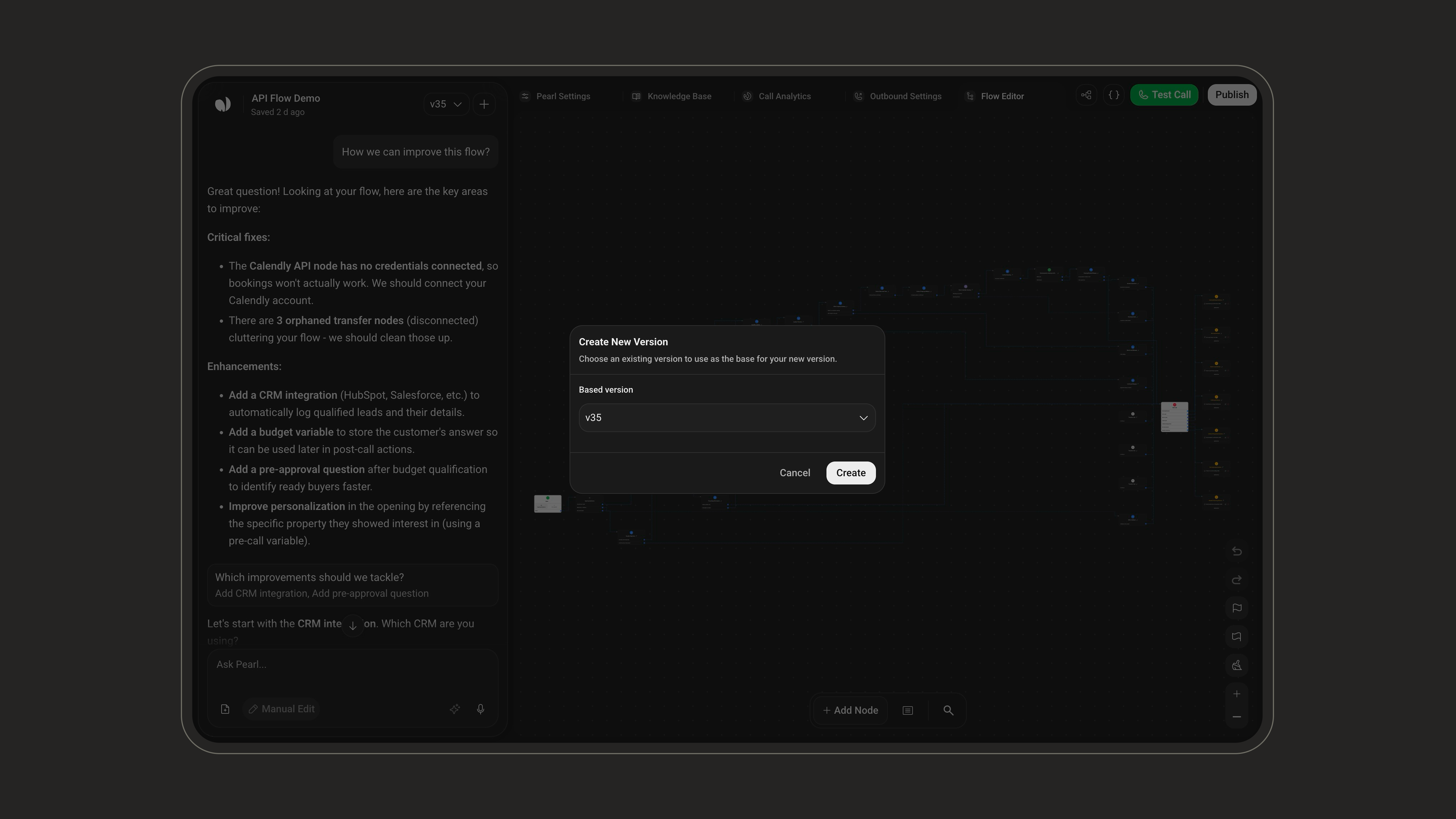The height and width of the screenshot is (819, 1456).
Task: Click the Add Node button
Action: (x=851, y=710)
